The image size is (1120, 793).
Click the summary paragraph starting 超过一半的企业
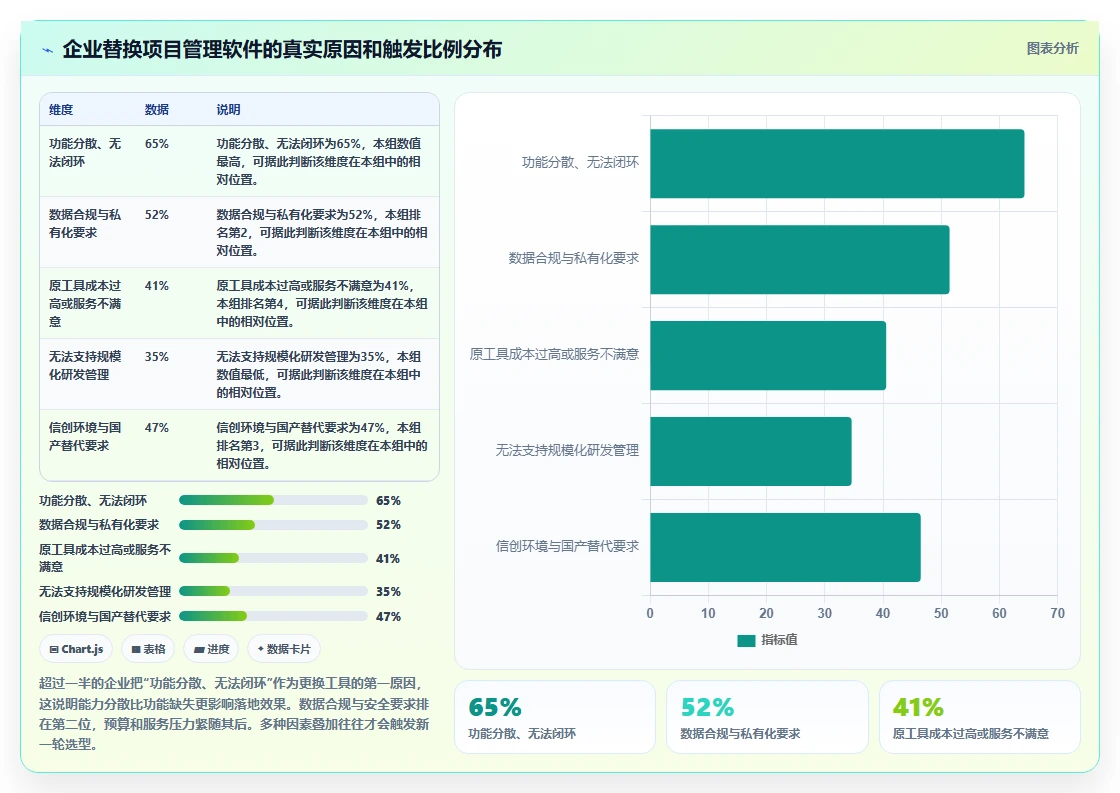click(234, 713)
